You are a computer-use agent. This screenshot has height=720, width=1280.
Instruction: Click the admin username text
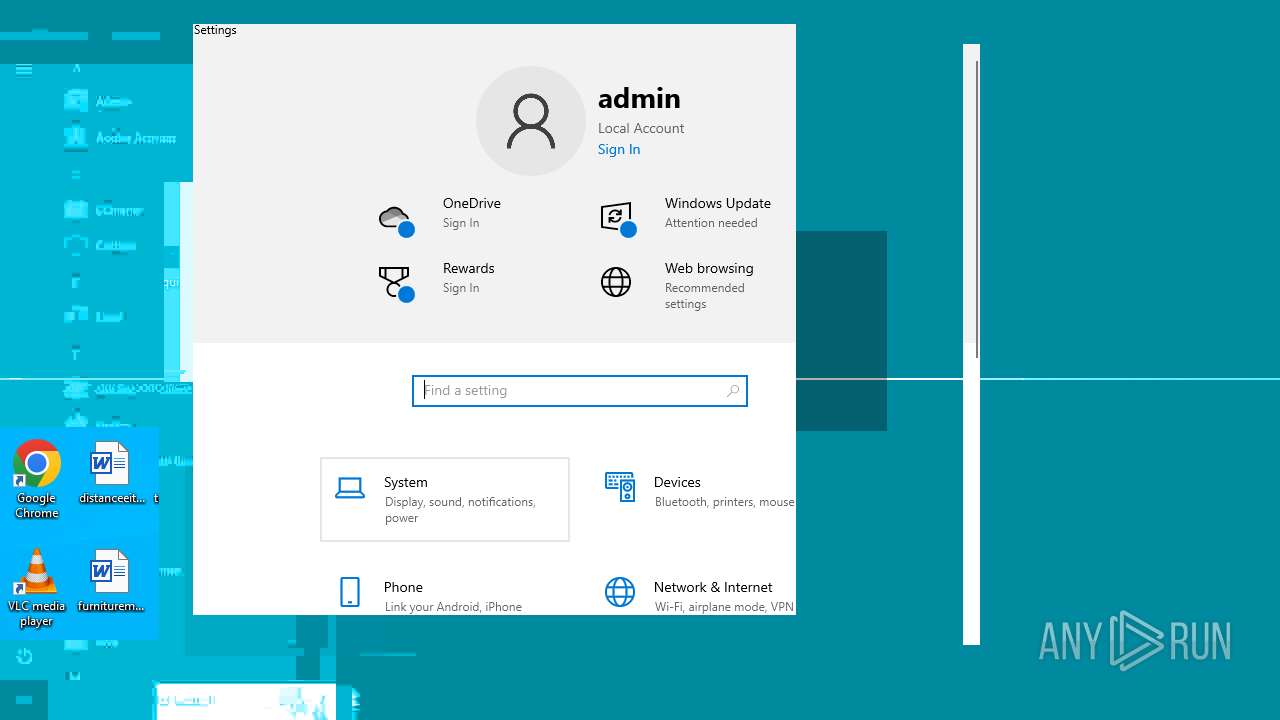(x=639, y=98)
